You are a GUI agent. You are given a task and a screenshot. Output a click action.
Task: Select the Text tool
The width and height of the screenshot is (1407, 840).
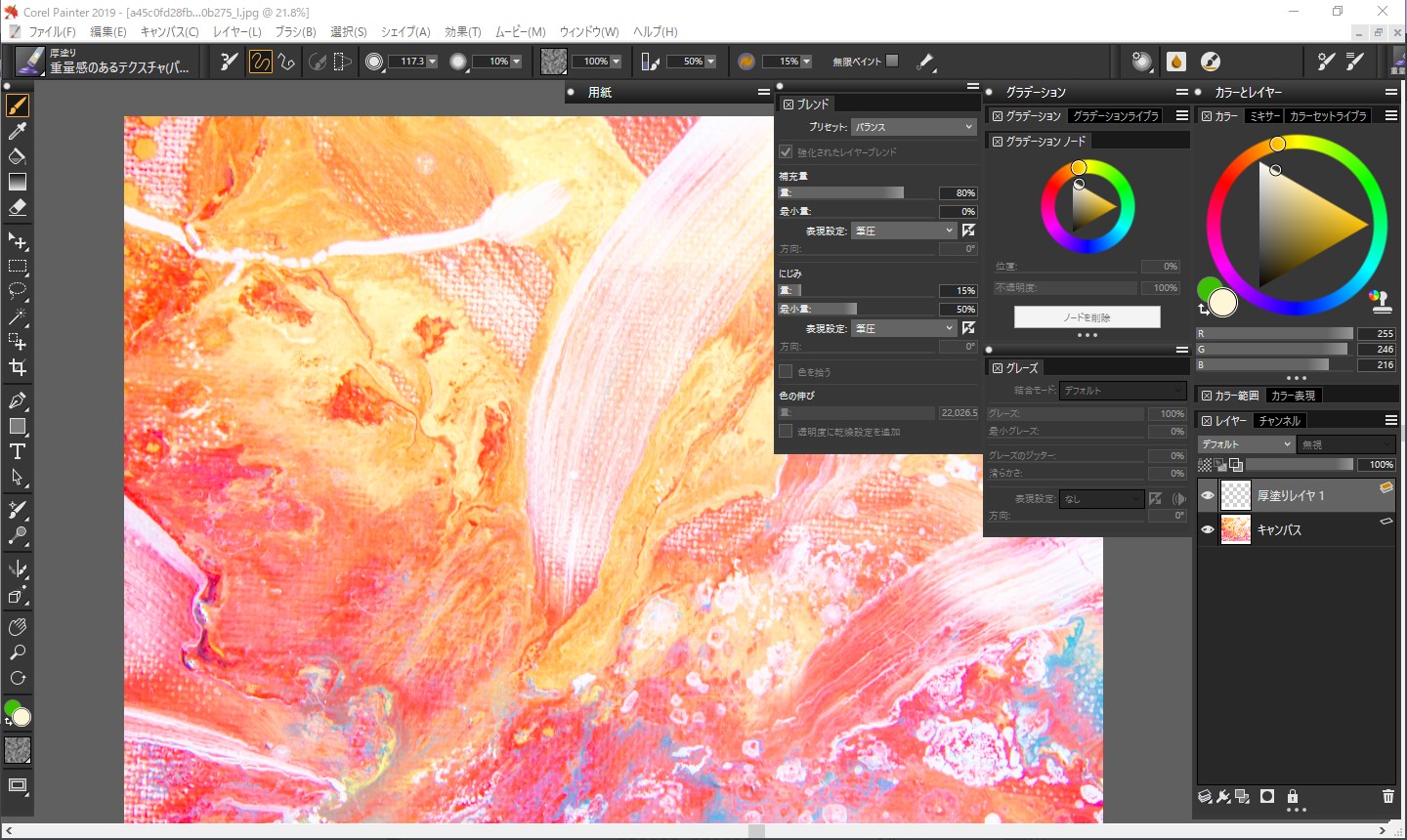tap(18, 451)
